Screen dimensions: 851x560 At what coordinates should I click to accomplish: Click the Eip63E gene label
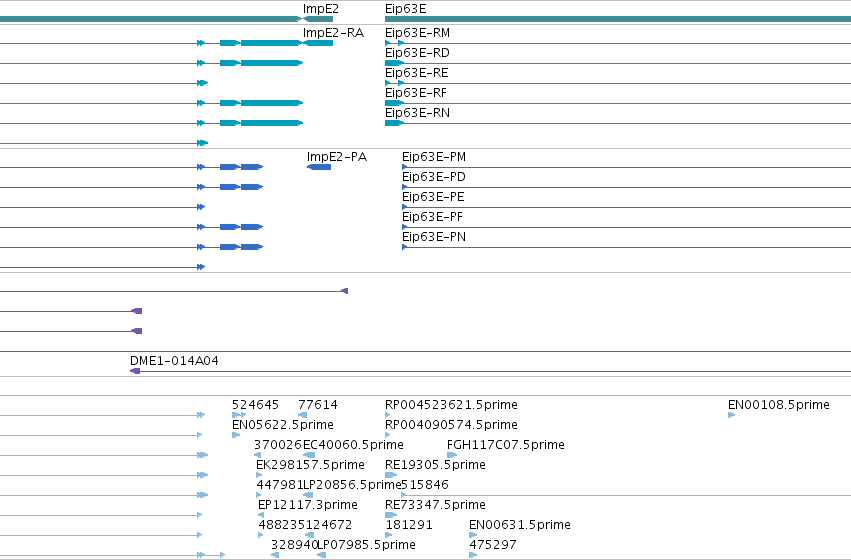[x=405, y=9]
